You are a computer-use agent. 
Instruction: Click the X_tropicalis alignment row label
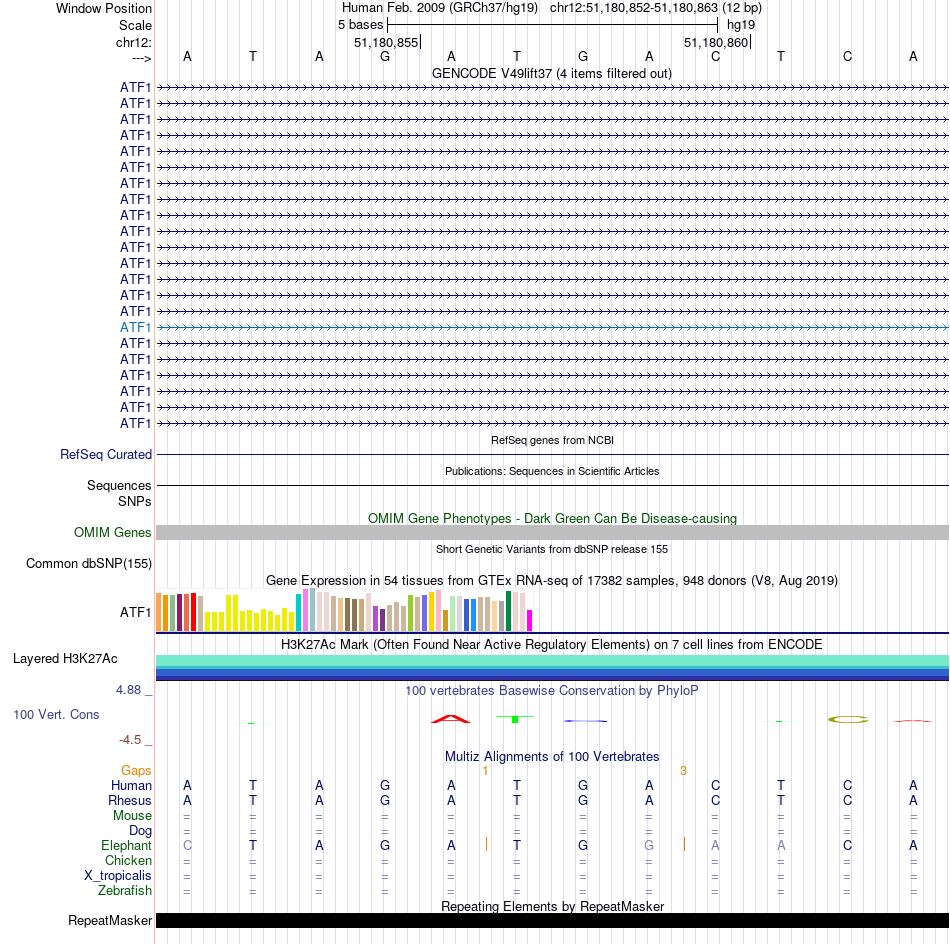118,876
